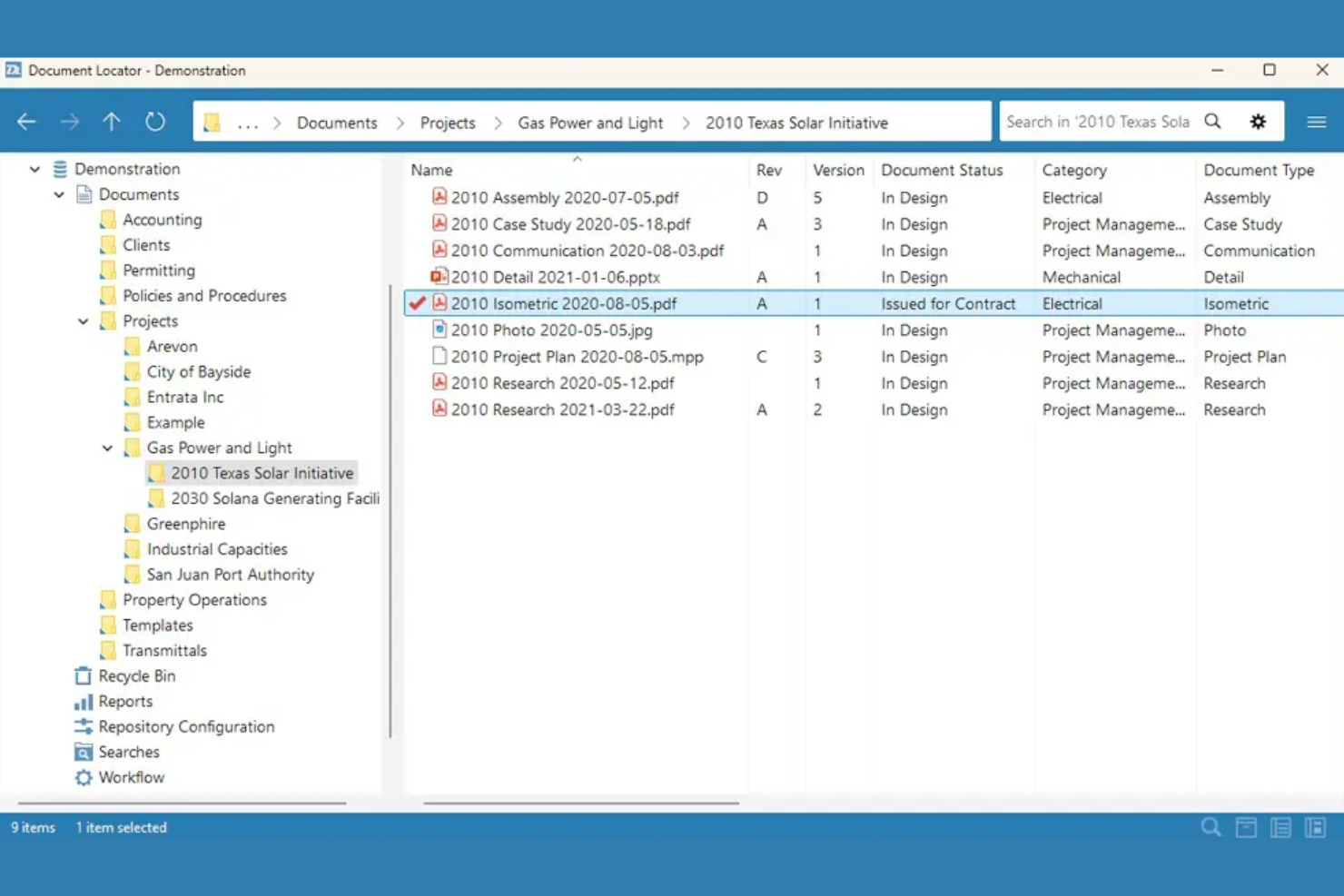
Task: Collapse the Projects tree node
Action: 83,320
